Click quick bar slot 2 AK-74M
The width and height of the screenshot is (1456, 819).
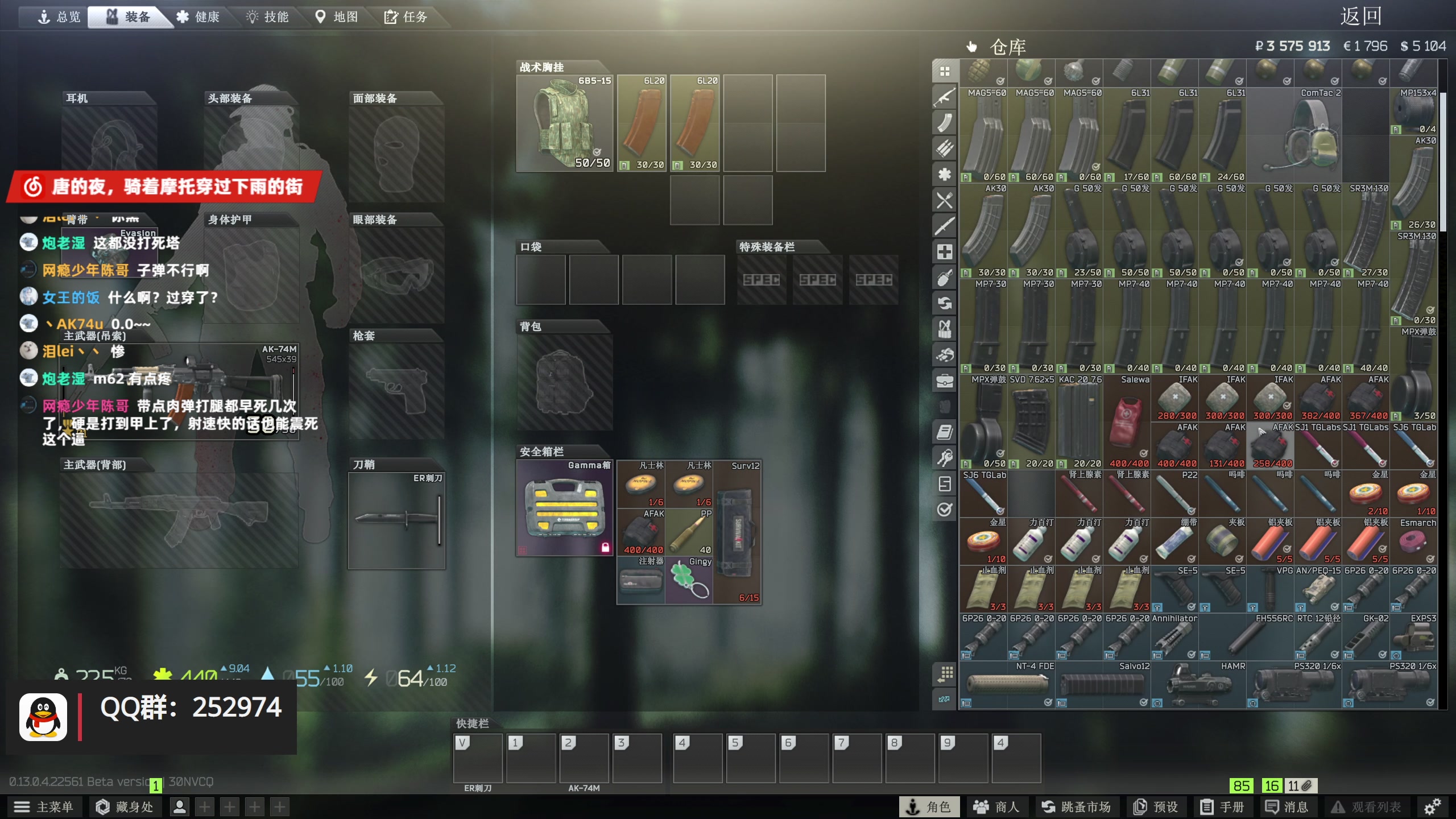(x=584, y=759)
